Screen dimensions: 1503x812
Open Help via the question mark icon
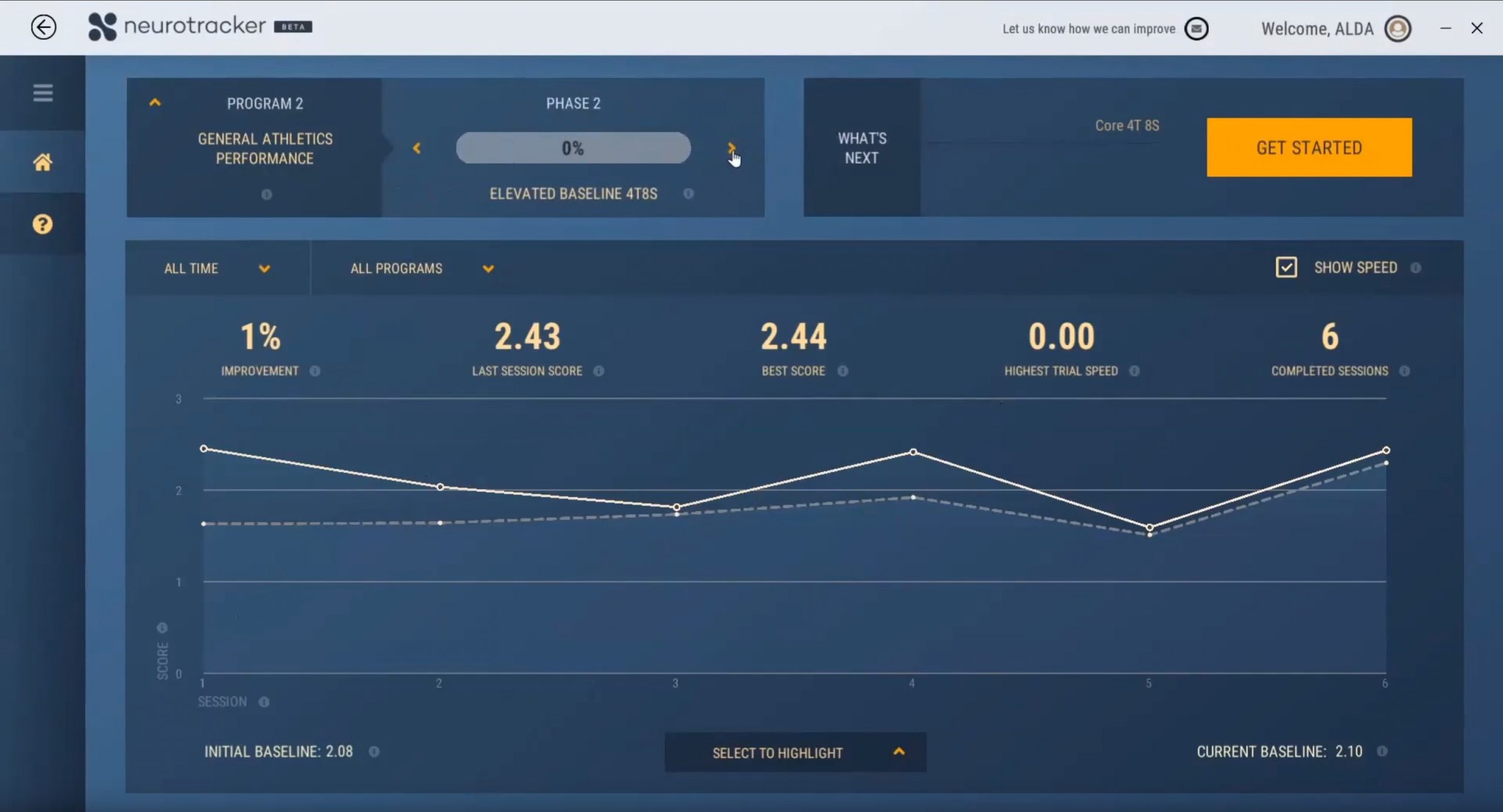tap(41, 224)
